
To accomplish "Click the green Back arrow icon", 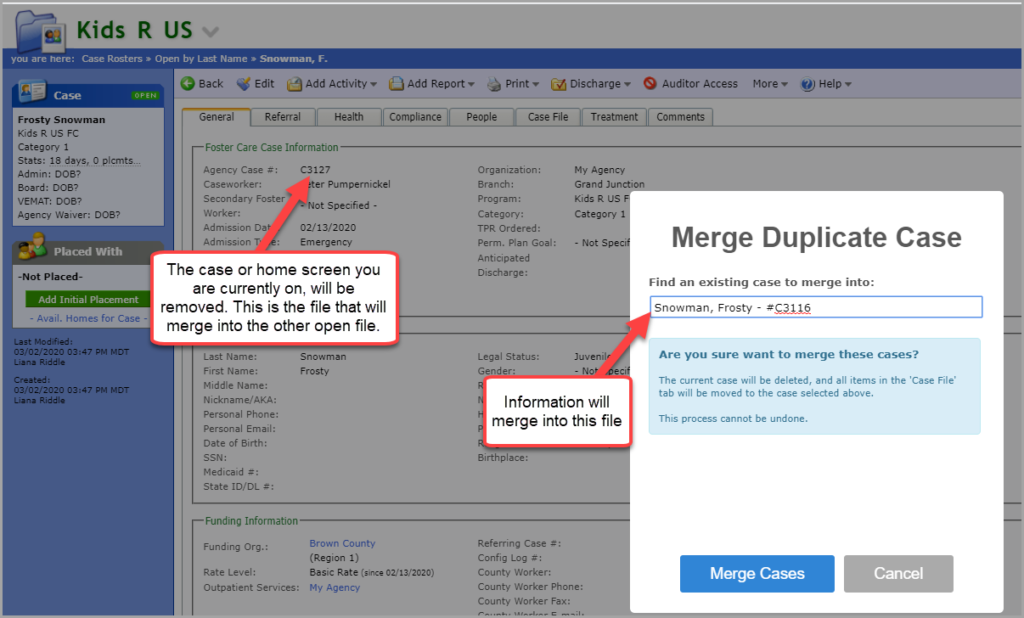I will click(187, 83).
